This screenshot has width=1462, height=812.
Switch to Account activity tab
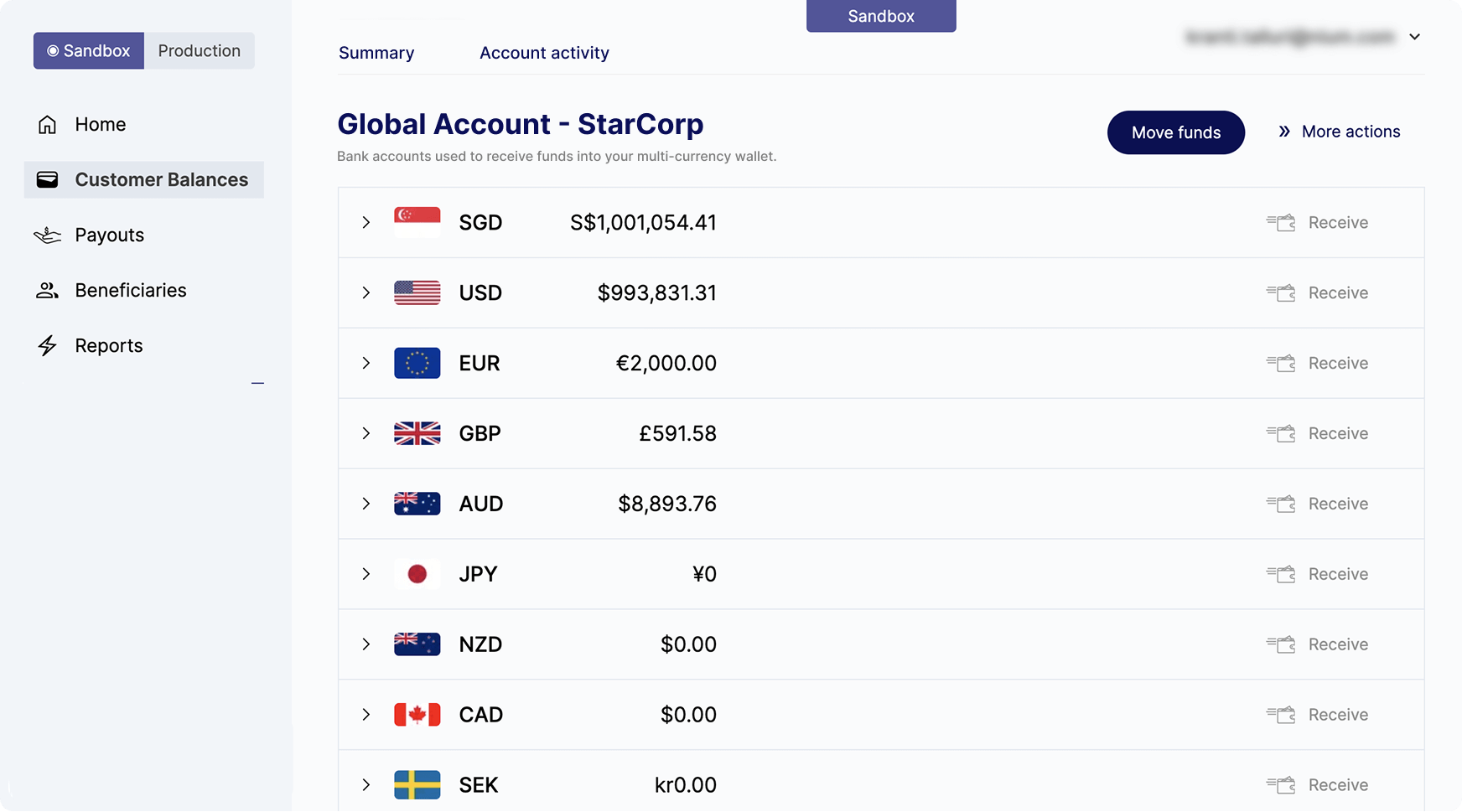click(544, 54)
